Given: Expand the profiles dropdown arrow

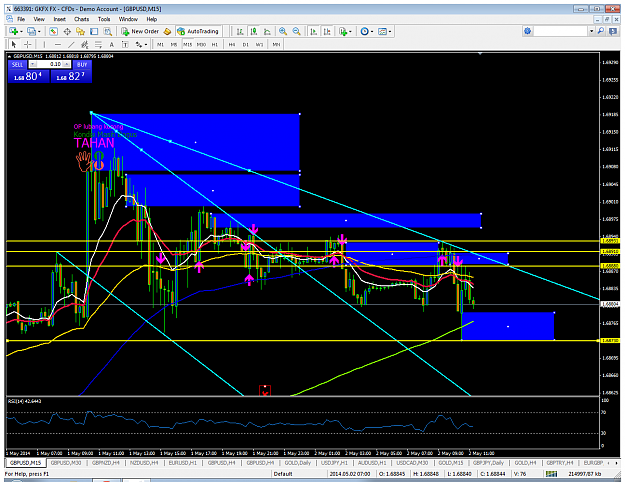Looking at the screenshot, I should point(39,31).
